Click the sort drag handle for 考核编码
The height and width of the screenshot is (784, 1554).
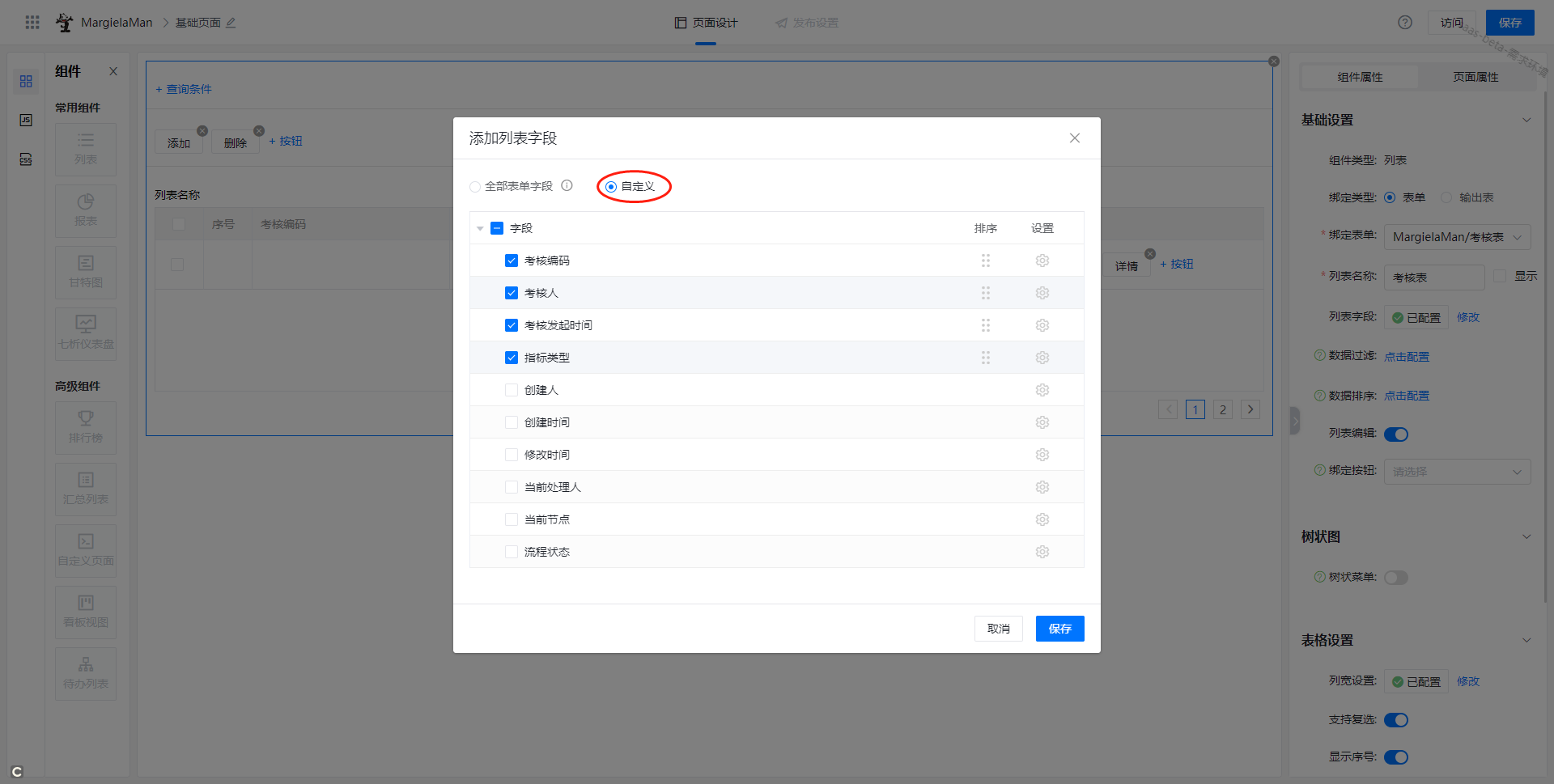tap(986, 261)
